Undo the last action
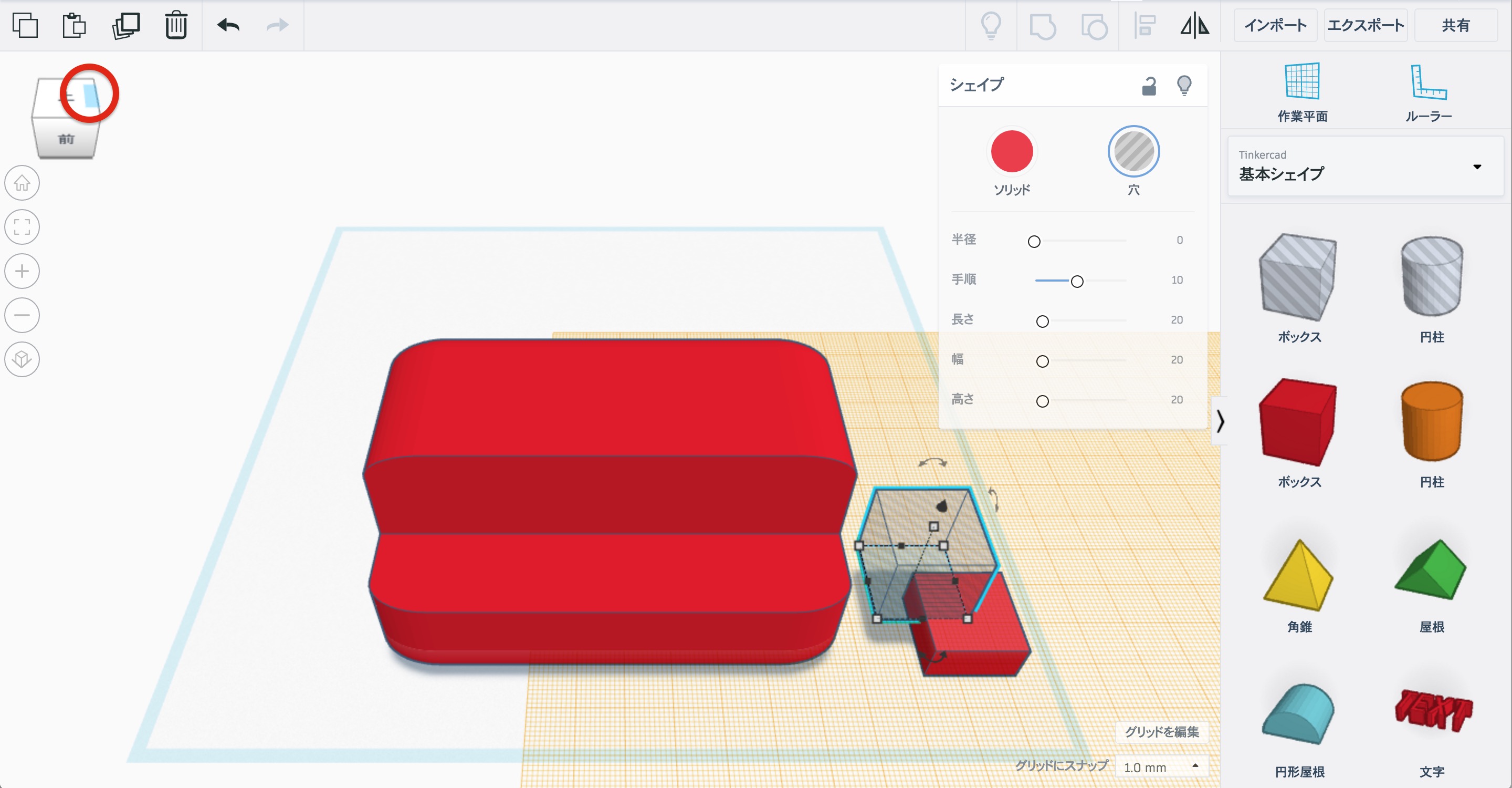1512x788 pixels. pyautogui.click(x=228, y=25)
